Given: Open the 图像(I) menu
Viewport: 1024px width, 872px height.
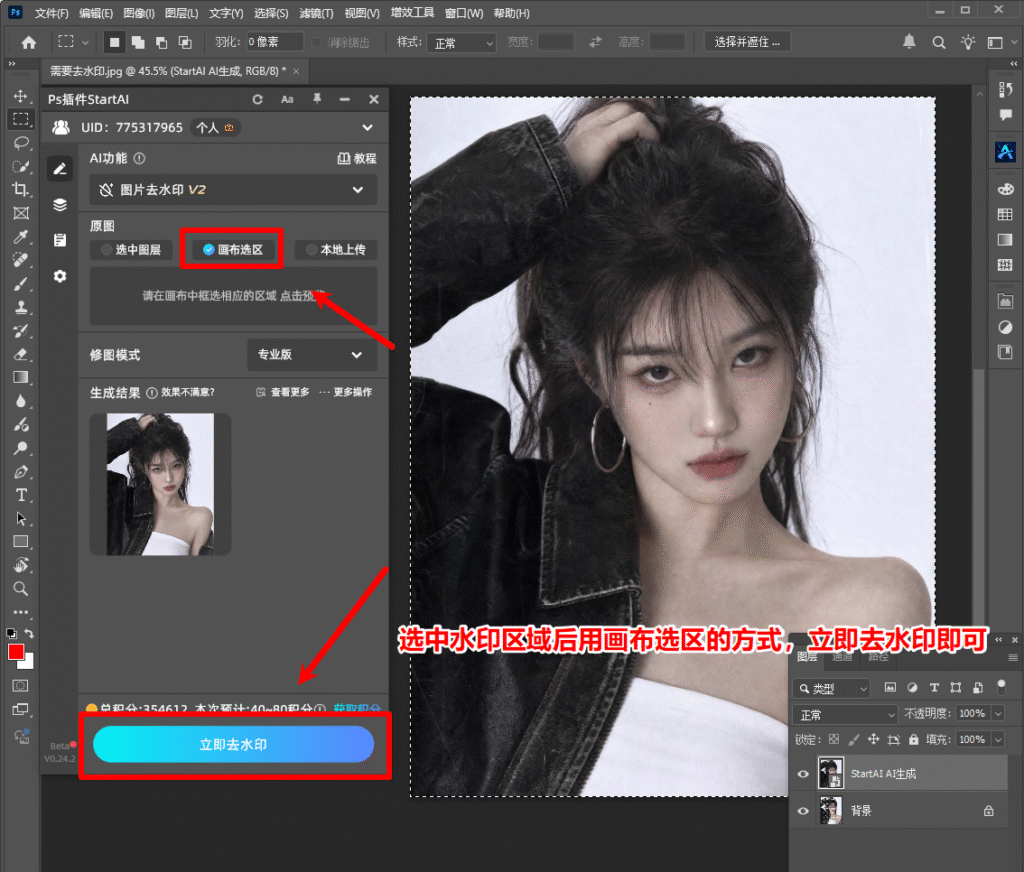Looking at the screenshot, I should click(x=139, y=13).
